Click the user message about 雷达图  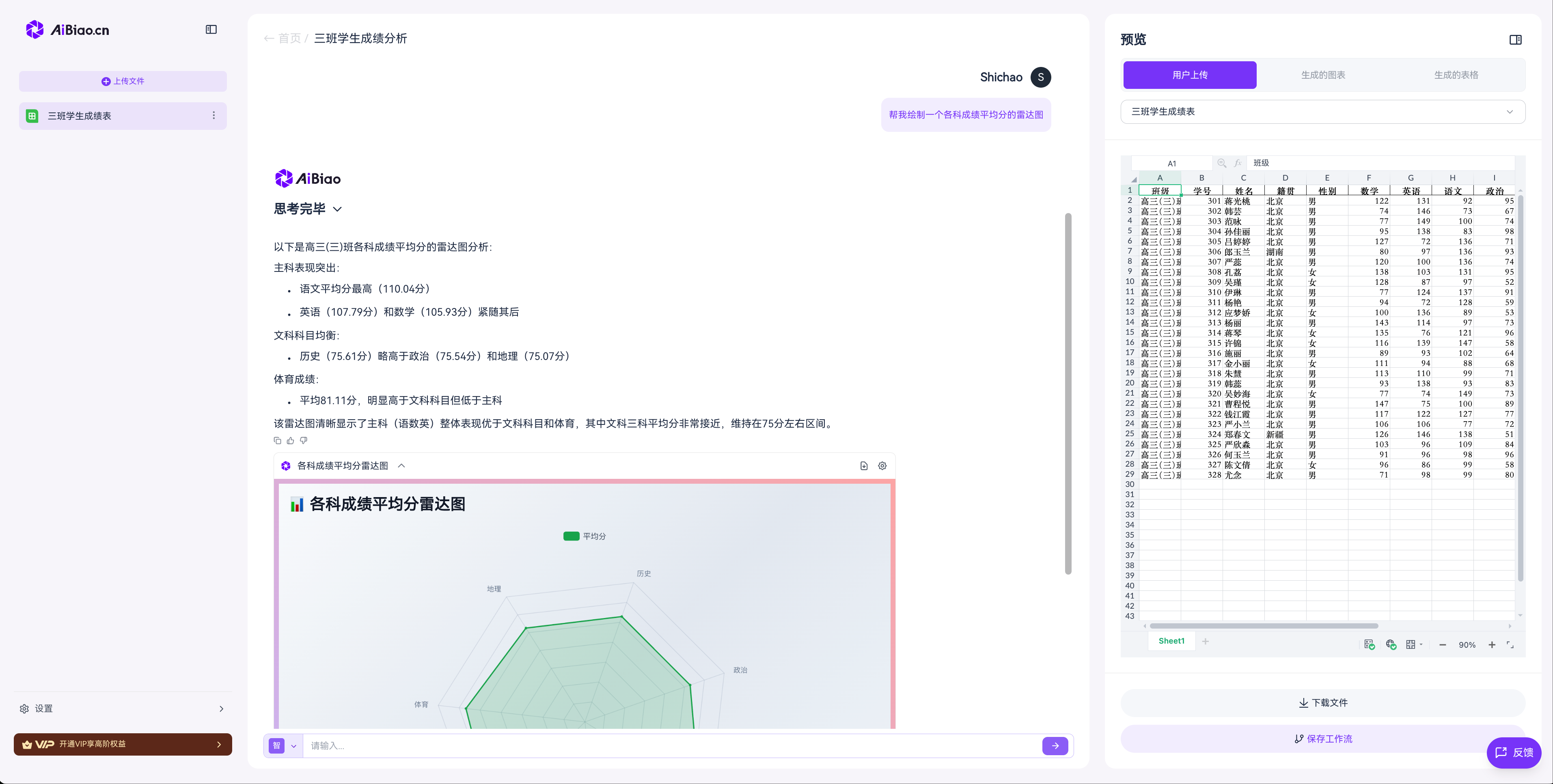tap(966, 114)
